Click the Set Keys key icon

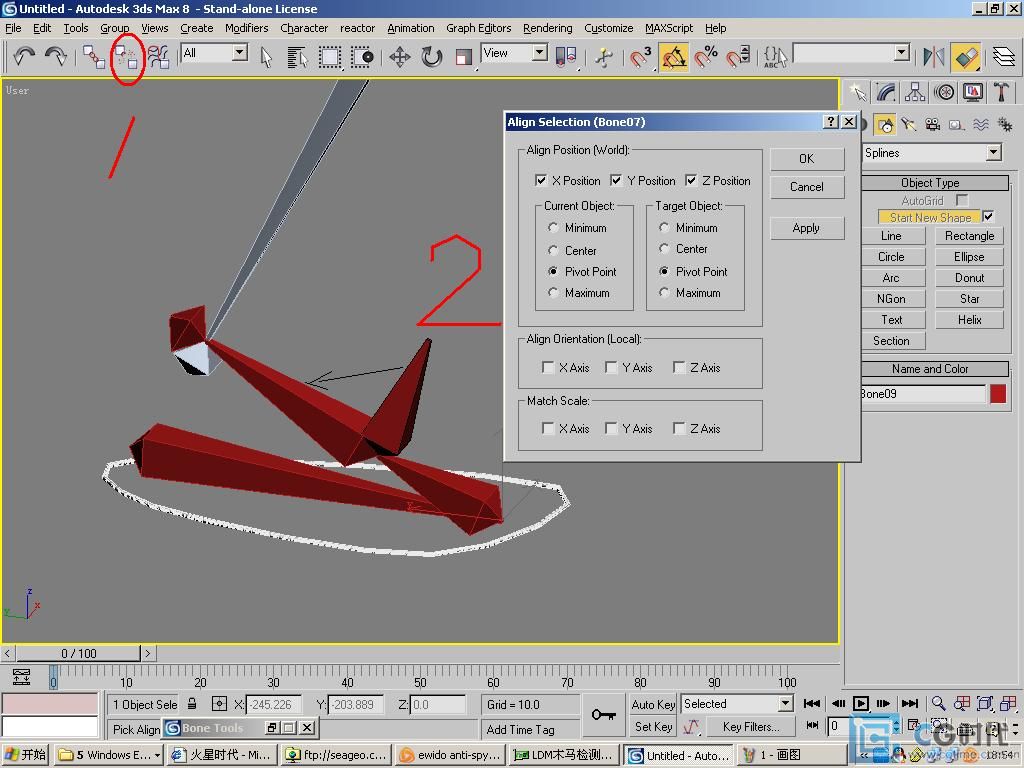tap(603, 715)
